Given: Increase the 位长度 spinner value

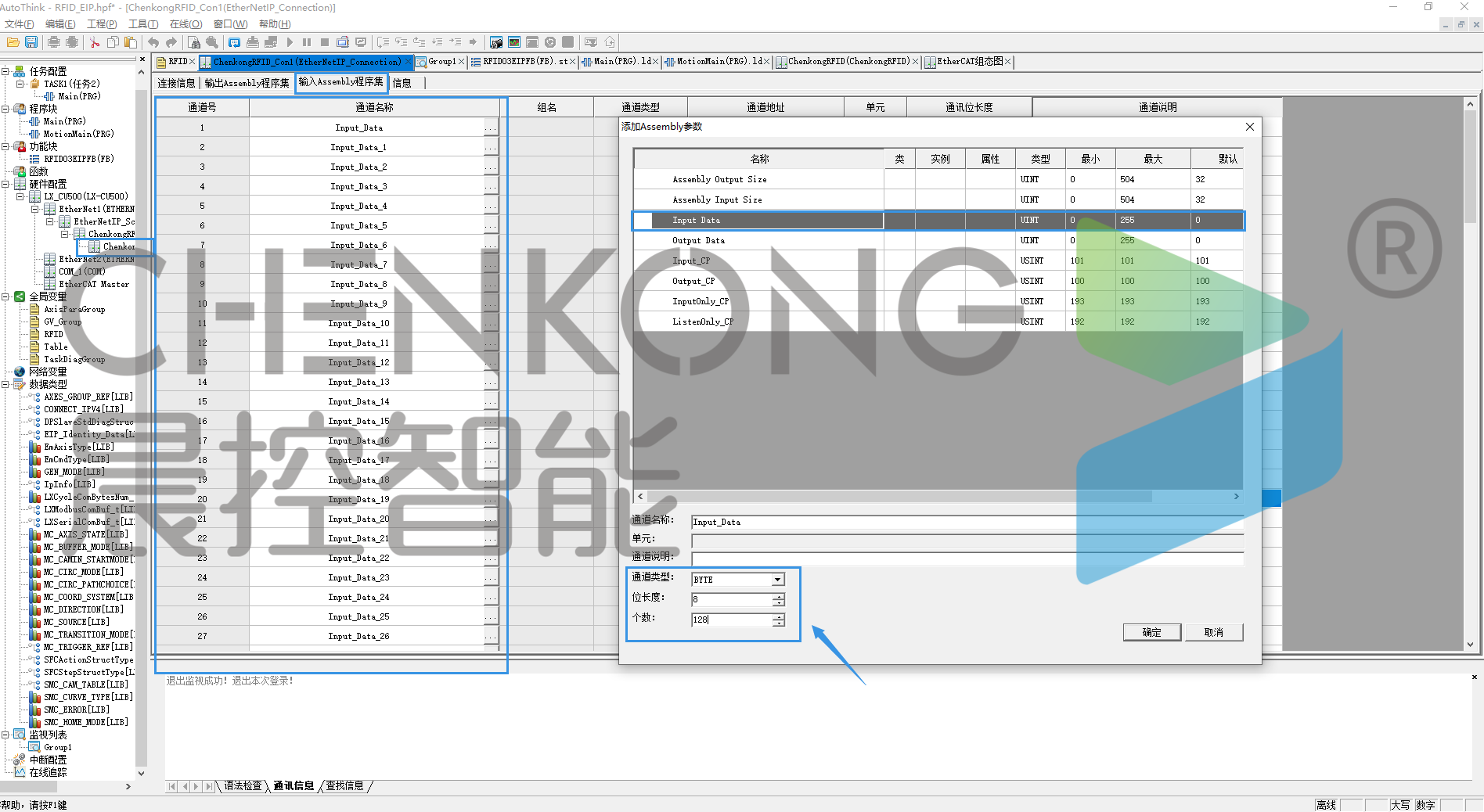Looking at the screenshot, I should coord(778,596).
